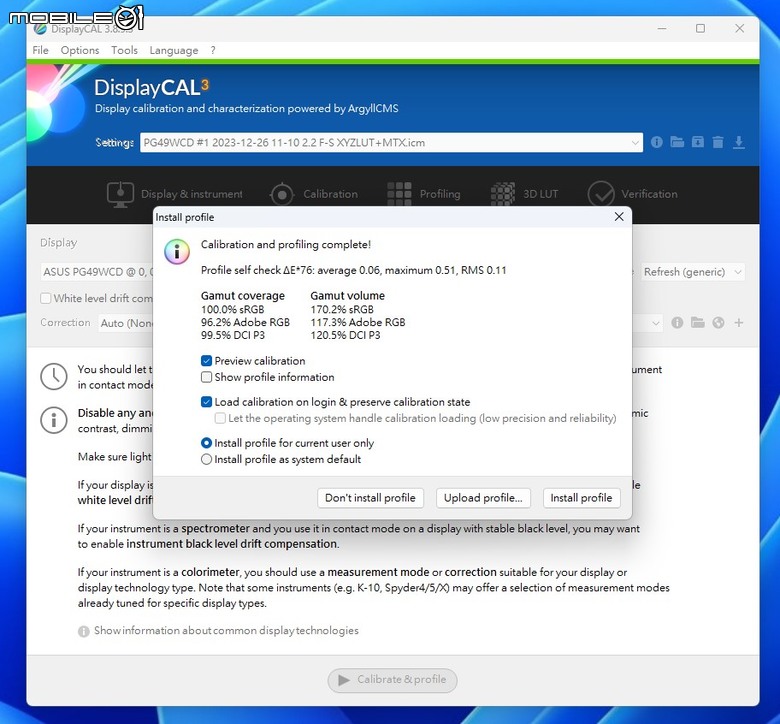Open the Tools menu
This screenshot has width=780, height=724.
coord(124,50)
